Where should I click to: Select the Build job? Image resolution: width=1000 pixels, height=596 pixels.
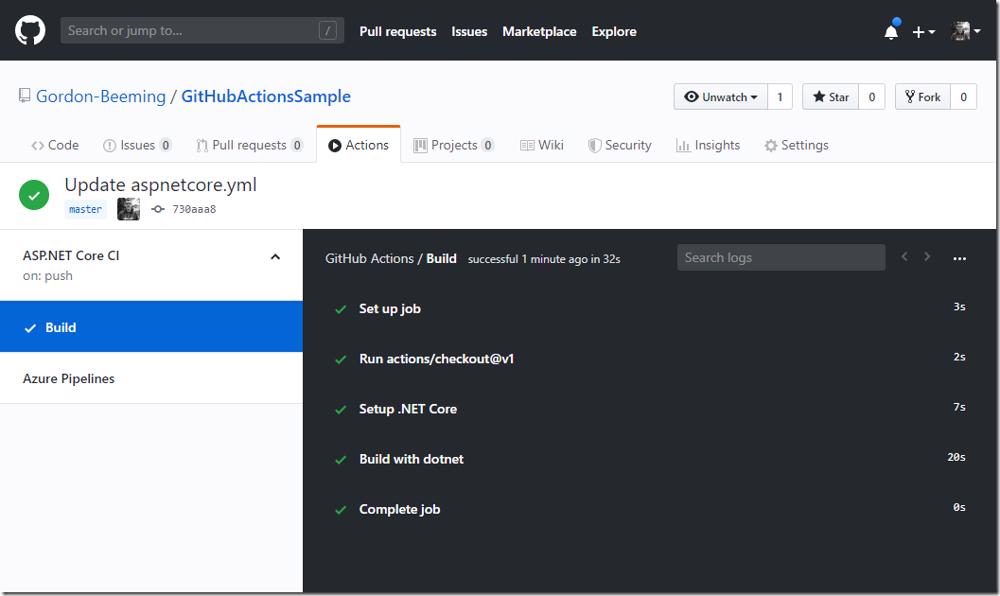point(151,327)
